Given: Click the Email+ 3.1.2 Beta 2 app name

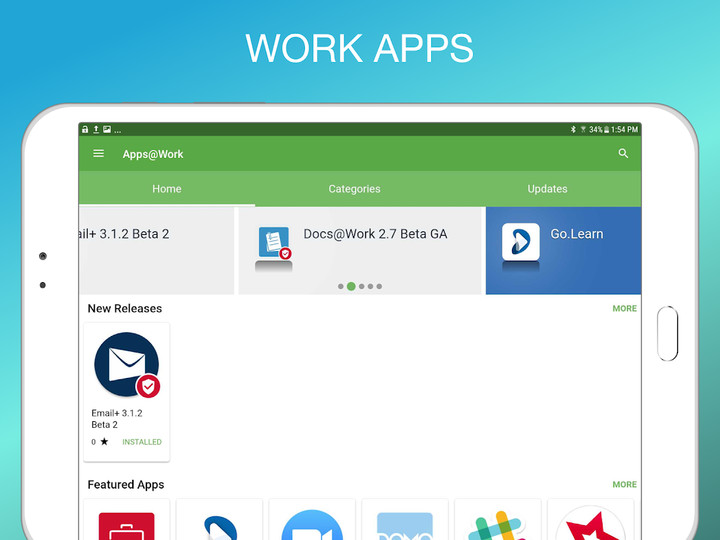Looking at the screenshot, I should (117, 419).
